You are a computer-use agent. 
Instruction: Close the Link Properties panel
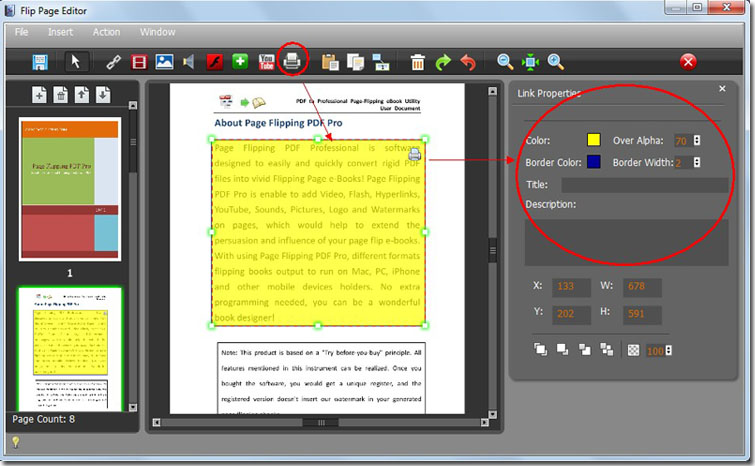(x=722, y=89)
